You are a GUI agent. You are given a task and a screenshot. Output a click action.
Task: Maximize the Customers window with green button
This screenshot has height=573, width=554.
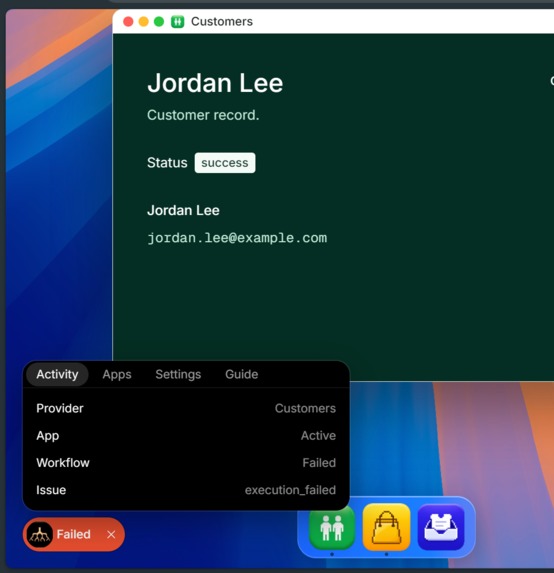tap(159, 22)
